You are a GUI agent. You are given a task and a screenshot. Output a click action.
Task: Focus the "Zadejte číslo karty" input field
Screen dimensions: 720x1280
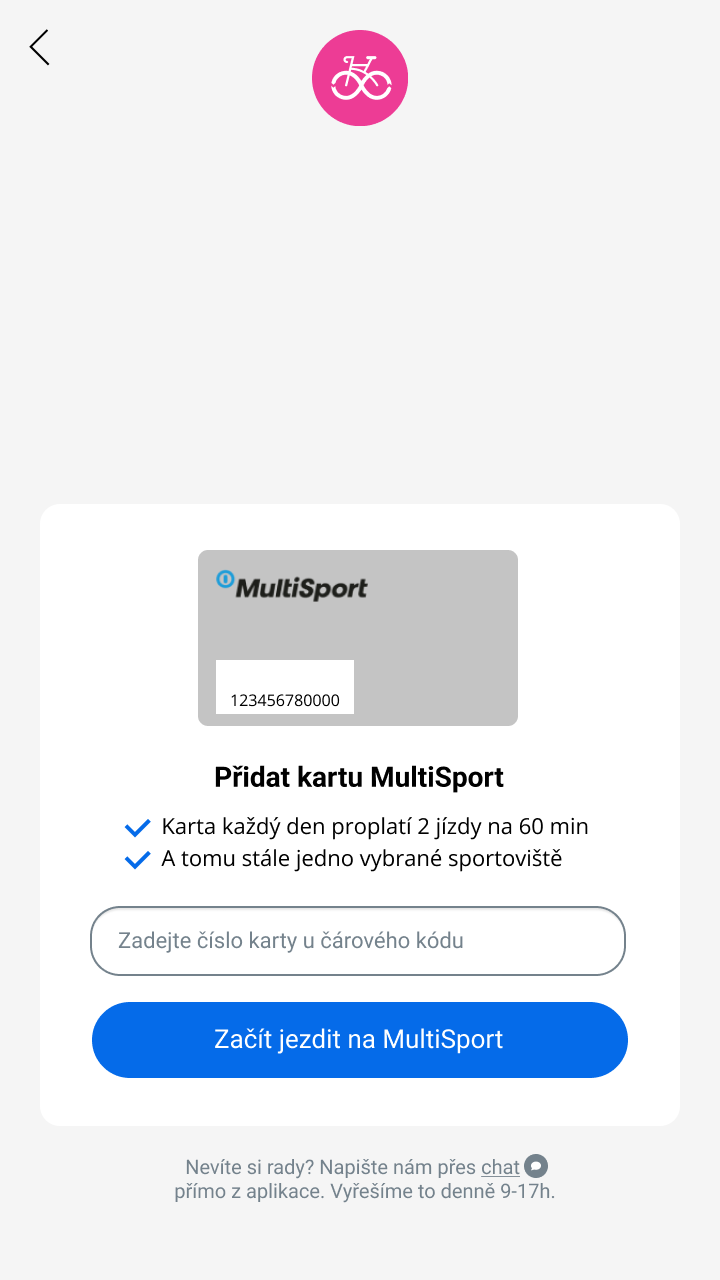point(358,941)
